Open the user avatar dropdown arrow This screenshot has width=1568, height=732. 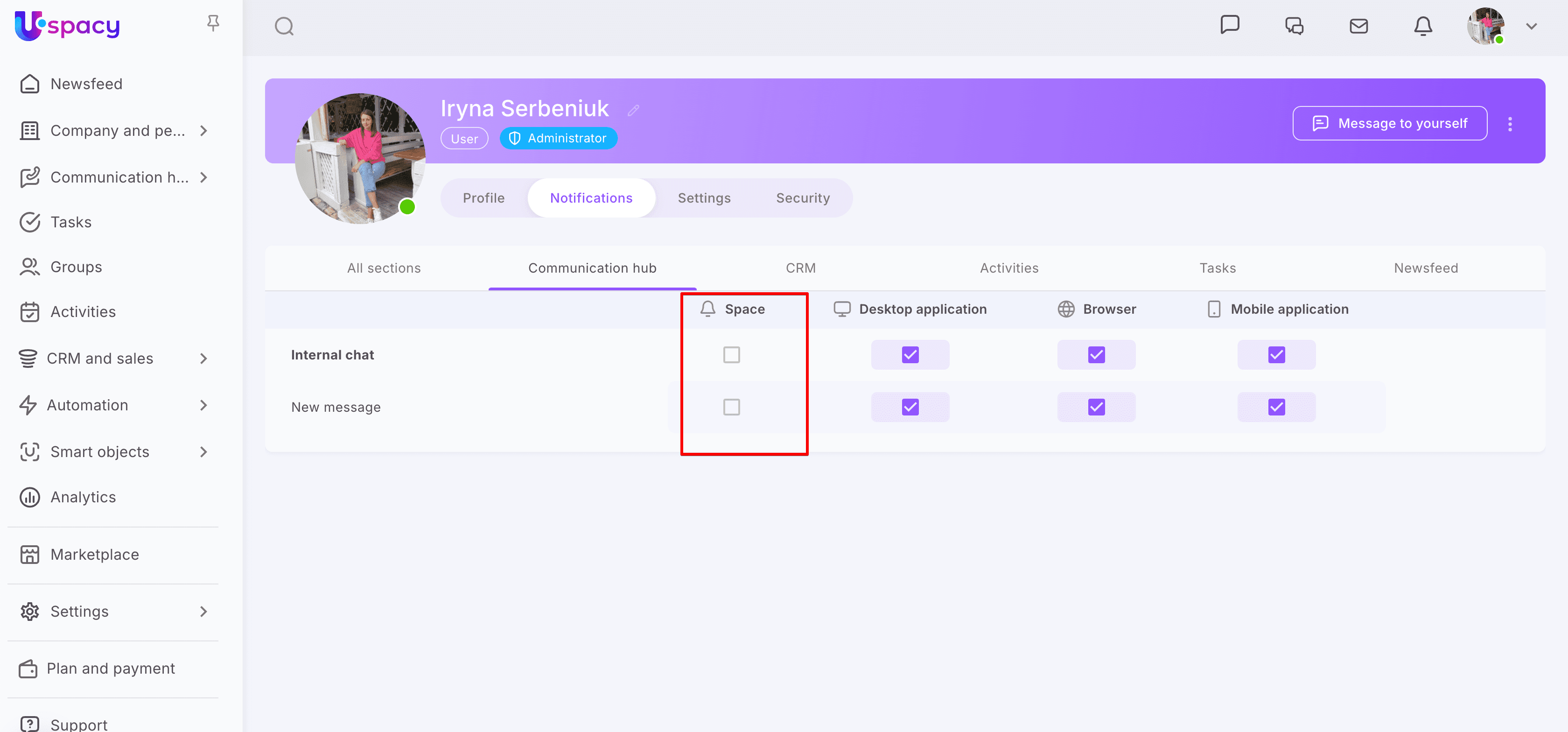tap(1531, 26)
